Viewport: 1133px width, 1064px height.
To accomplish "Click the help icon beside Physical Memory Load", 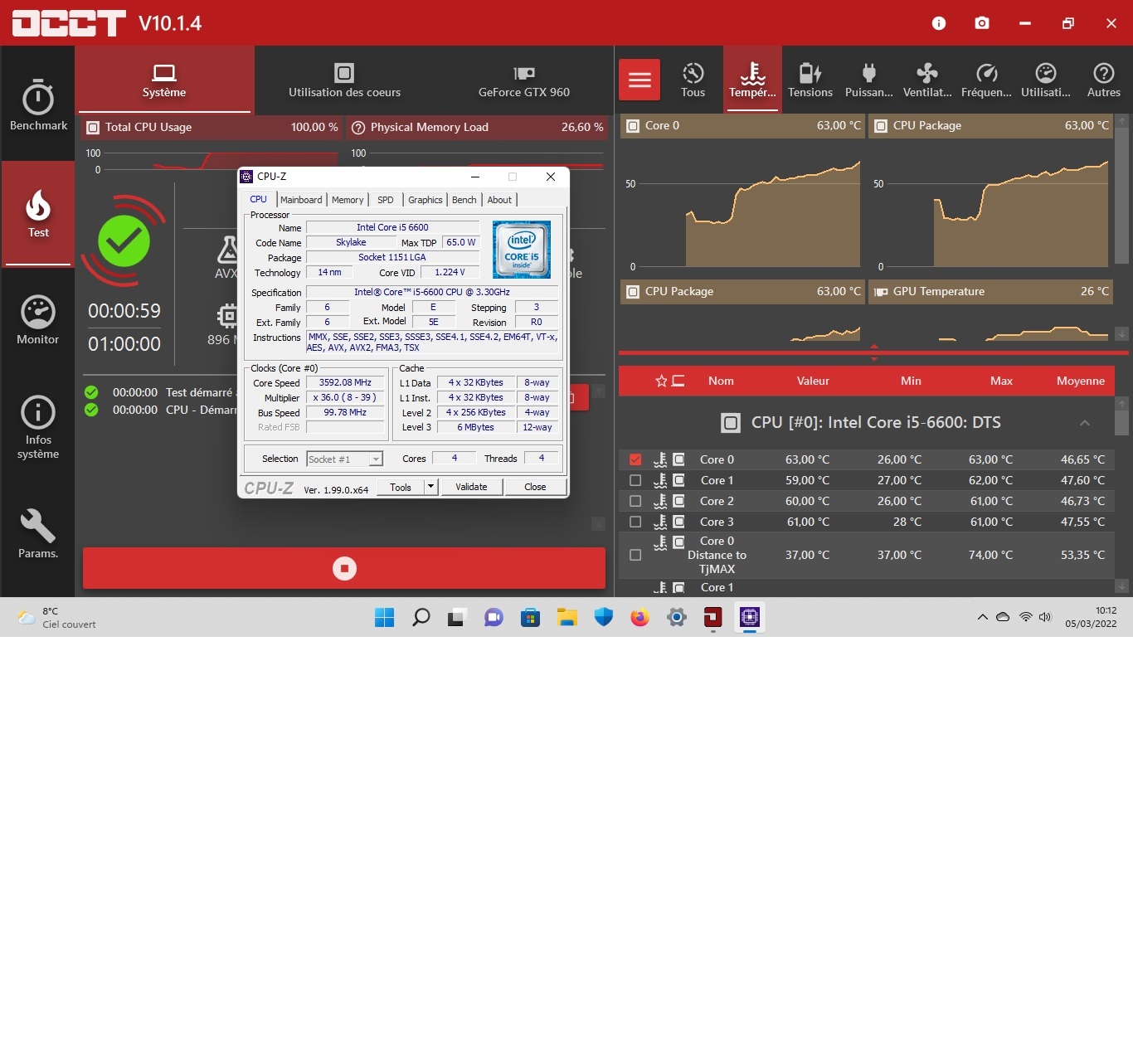I will coord(358,128).
